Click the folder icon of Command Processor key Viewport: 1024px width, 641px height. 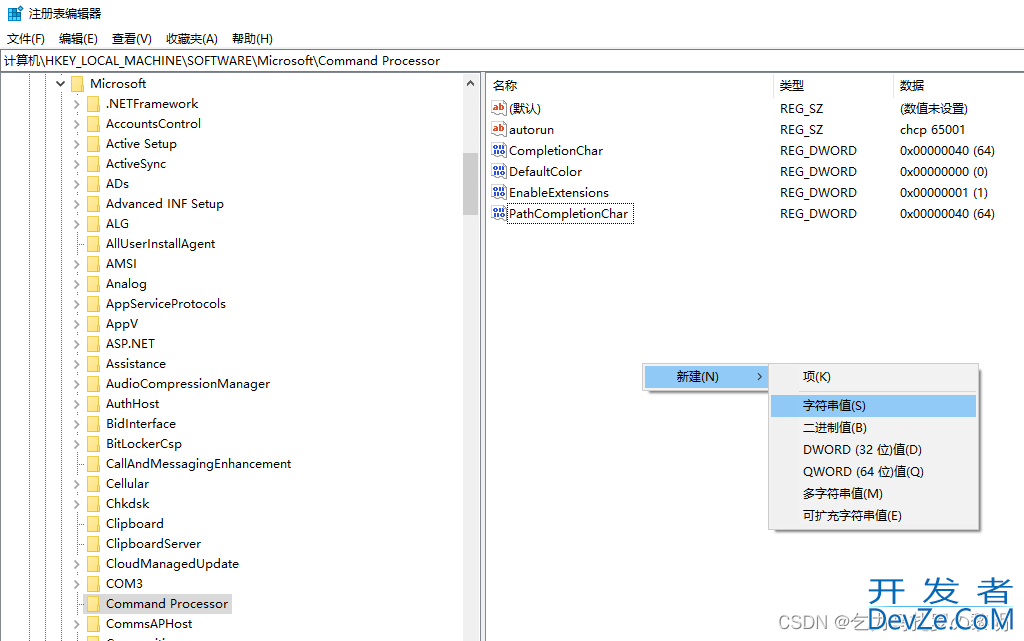pyautogui.click(x=93, y=604)
